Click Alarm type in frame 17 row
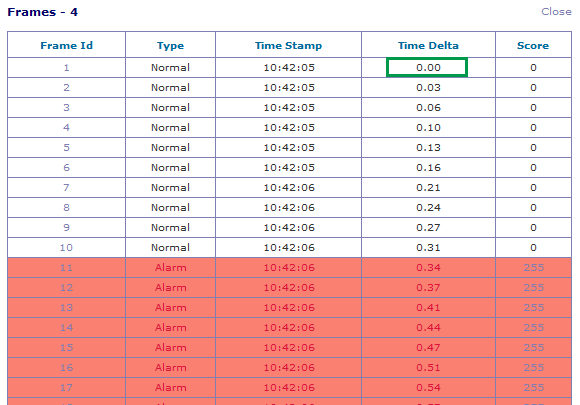 pyautogui.click(x=170, y=387)
